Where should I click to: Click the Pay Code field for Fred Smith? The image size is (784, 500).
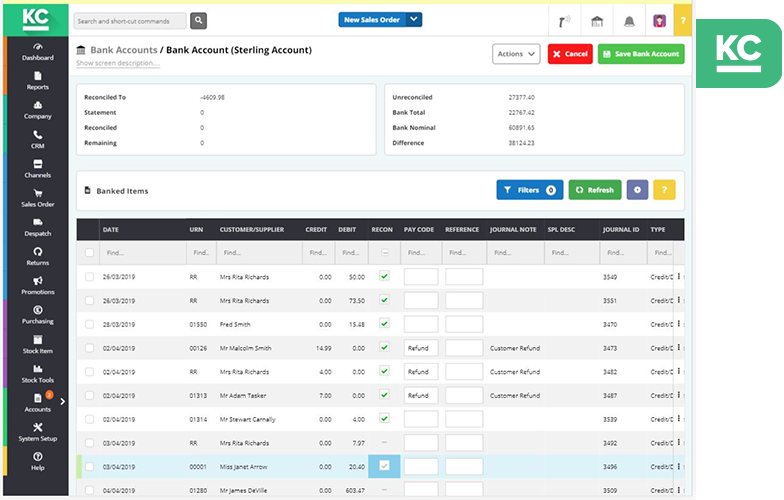(x=421, y=324)
